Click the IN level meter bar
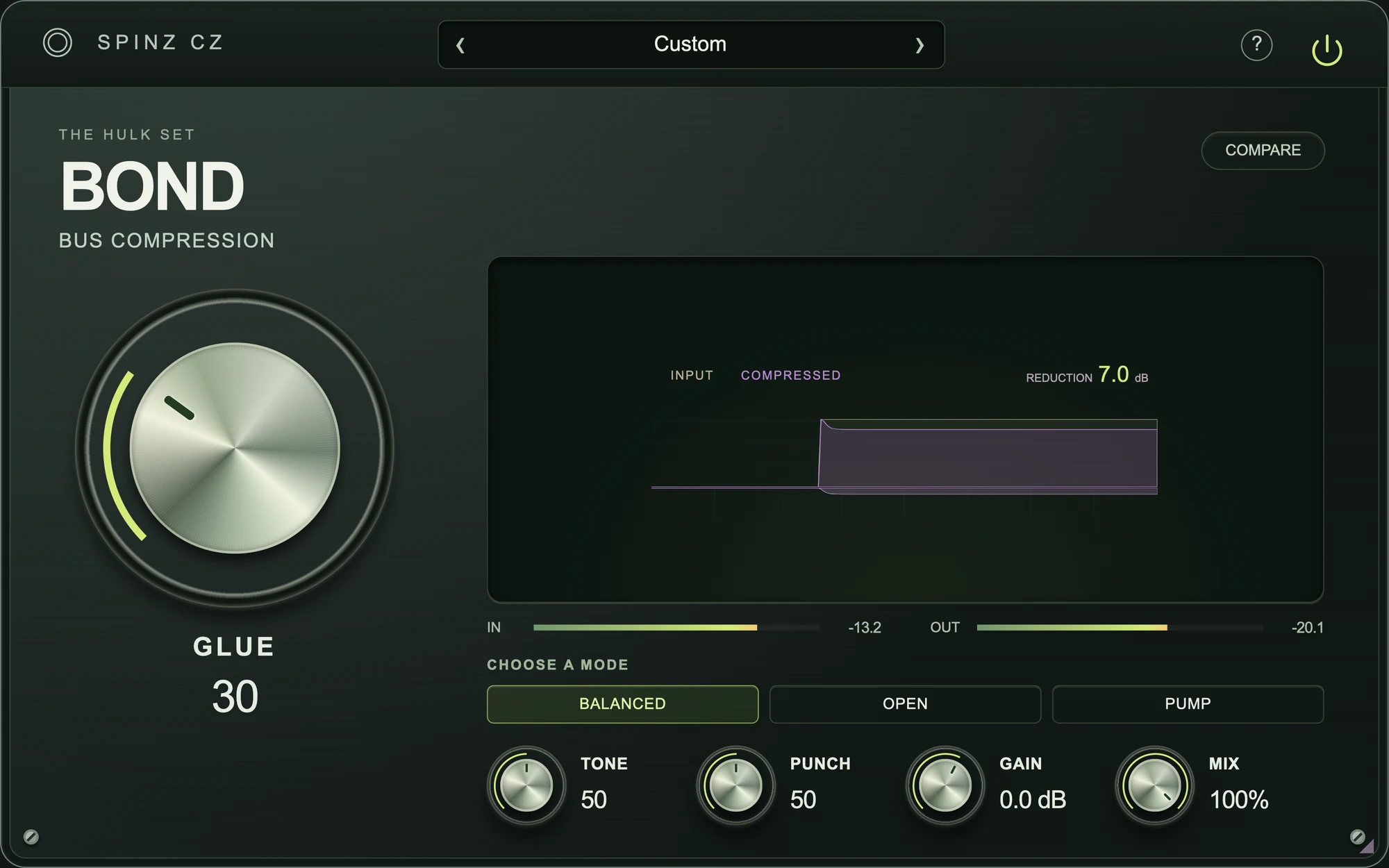Screen dimensions: 1389x868 click(676, 627)
